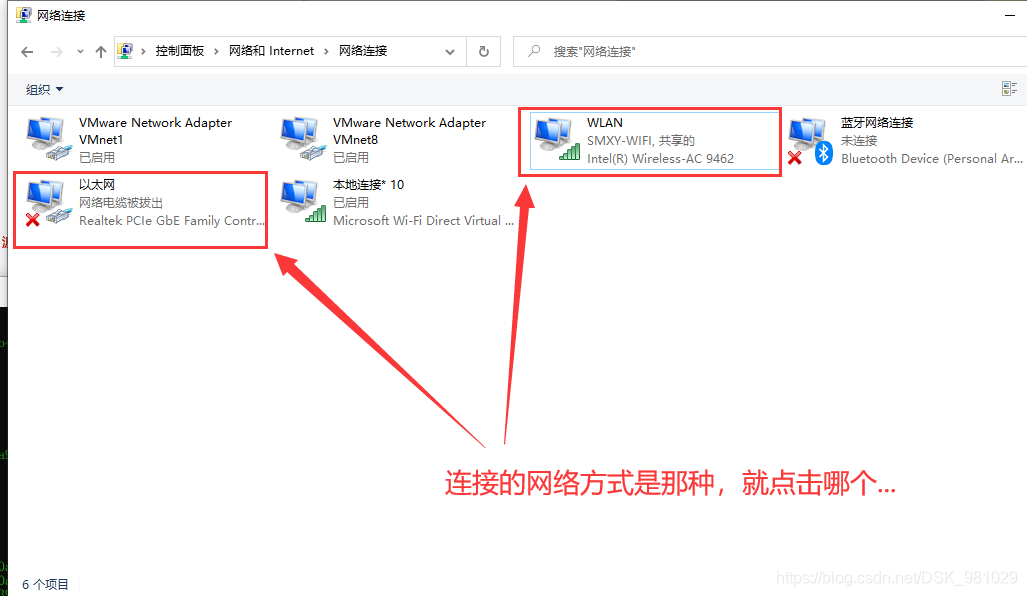Go back with the back arrow
1027x596 pixels.
click(x=27, y=52)
